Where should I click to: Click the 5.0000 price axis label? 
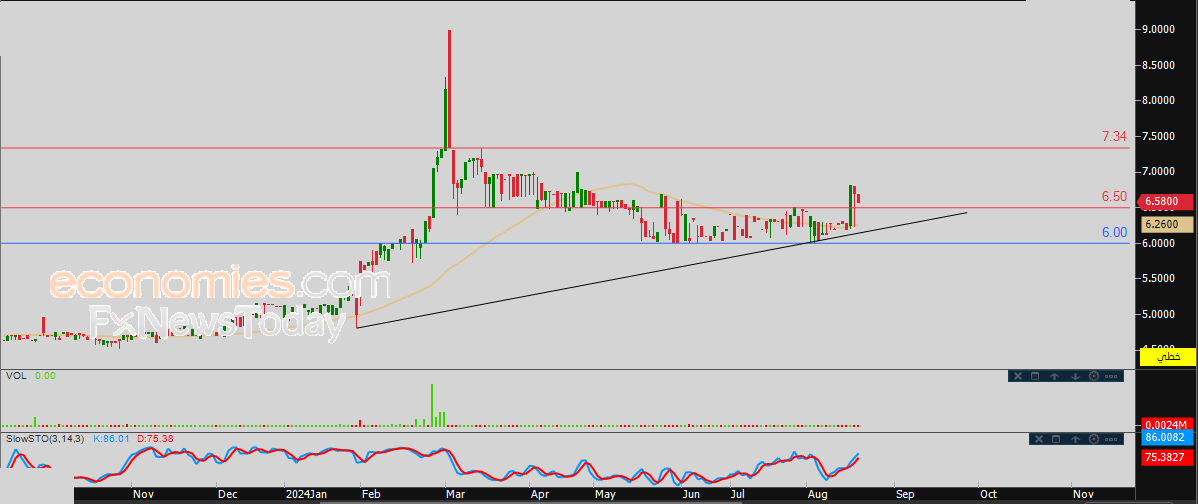[x=1158, y=314]
